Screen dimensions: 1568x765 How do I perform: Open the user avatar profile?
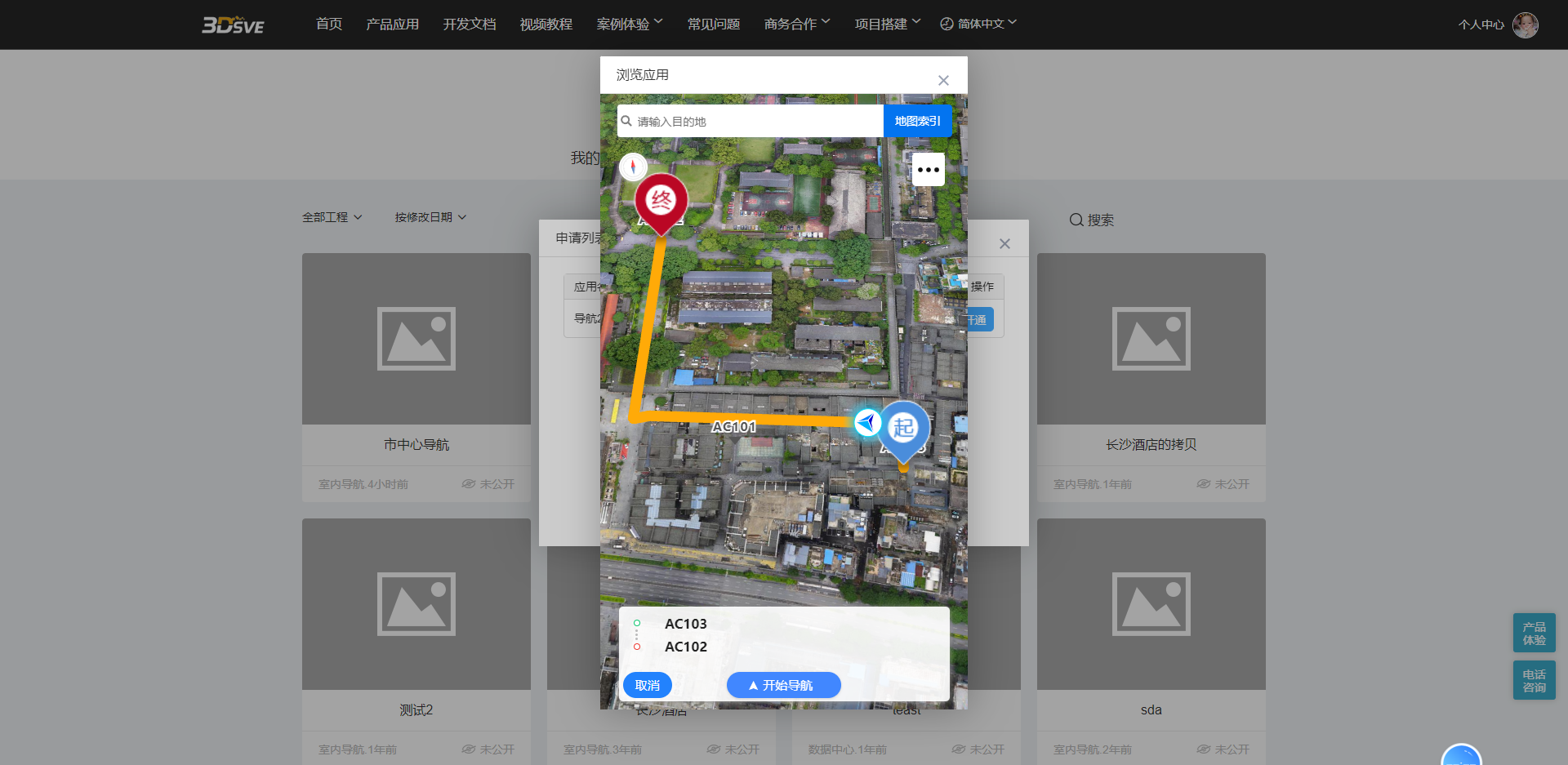pyautogui.click(x=1525, y=24)
